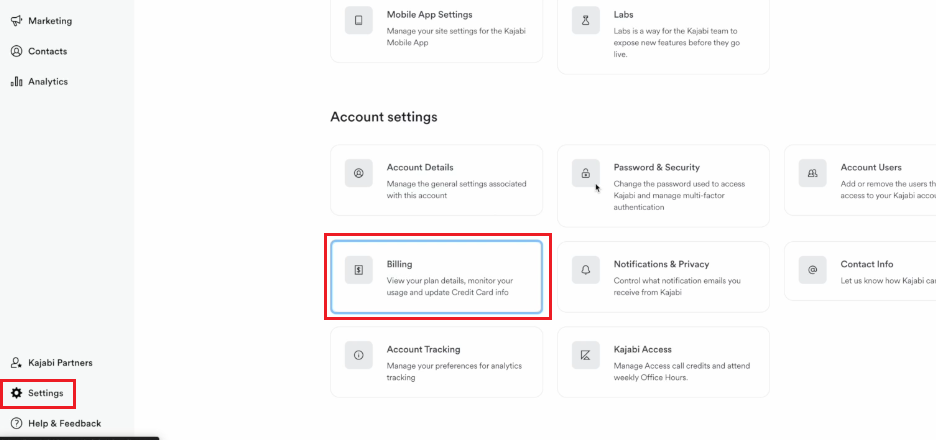Click the Mobile App Settings phone icon

coord(359,20)
